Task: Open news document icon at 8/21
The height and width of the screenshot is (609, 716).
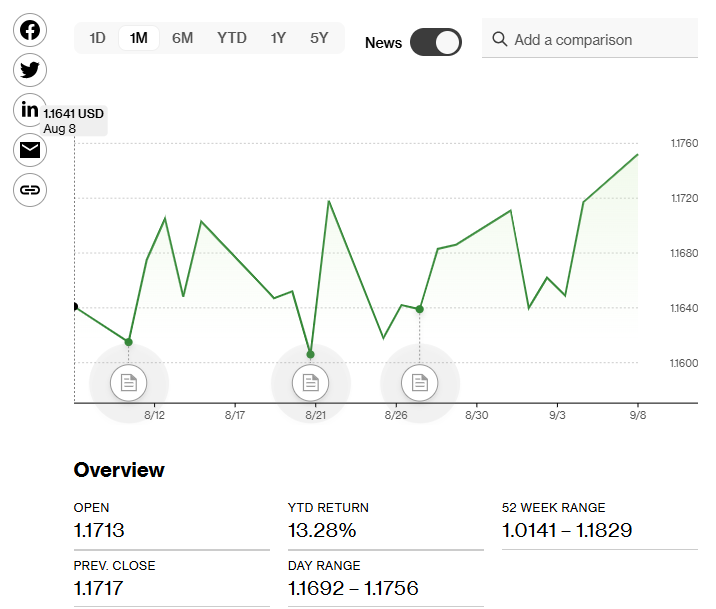Action: tap(310, 382)
